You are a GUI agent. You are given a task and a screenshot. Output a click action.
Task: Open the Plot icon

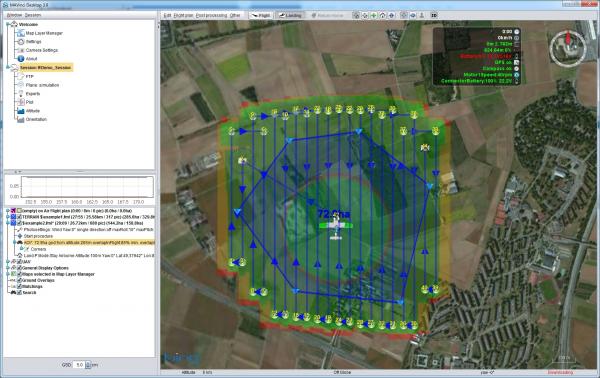pos(21,102)
